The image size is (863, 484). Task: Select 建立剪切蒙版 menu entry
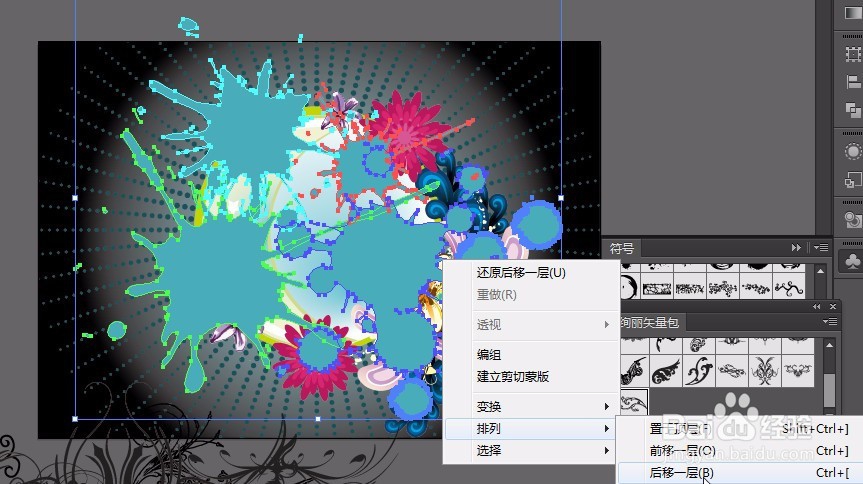pos(513,377)
